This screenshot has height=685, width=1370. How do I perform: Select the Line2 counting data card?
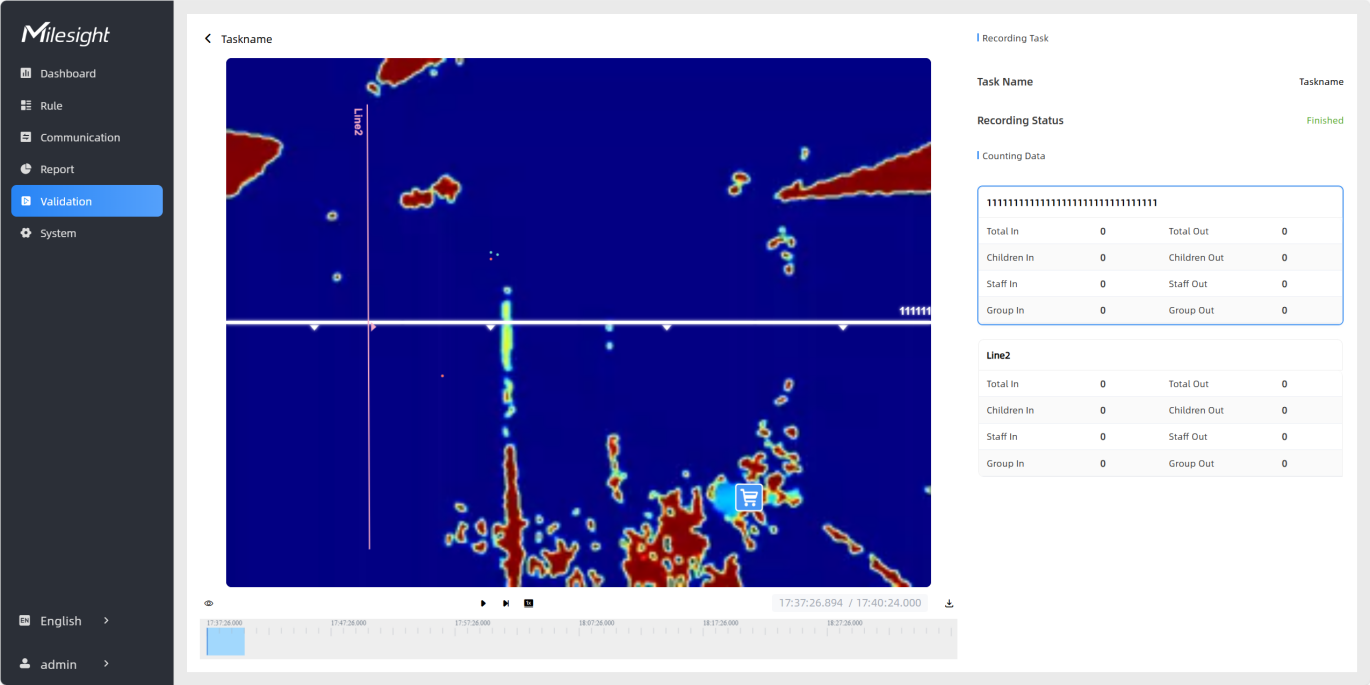(x=1160, y=408)
